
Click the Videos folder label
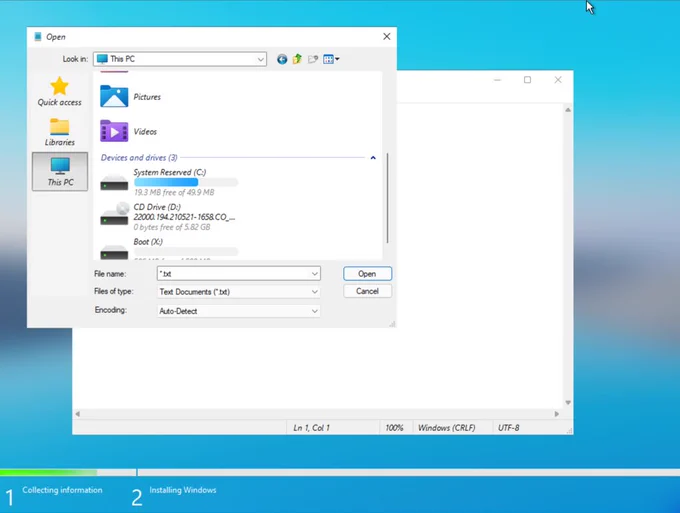coord(145,131)
